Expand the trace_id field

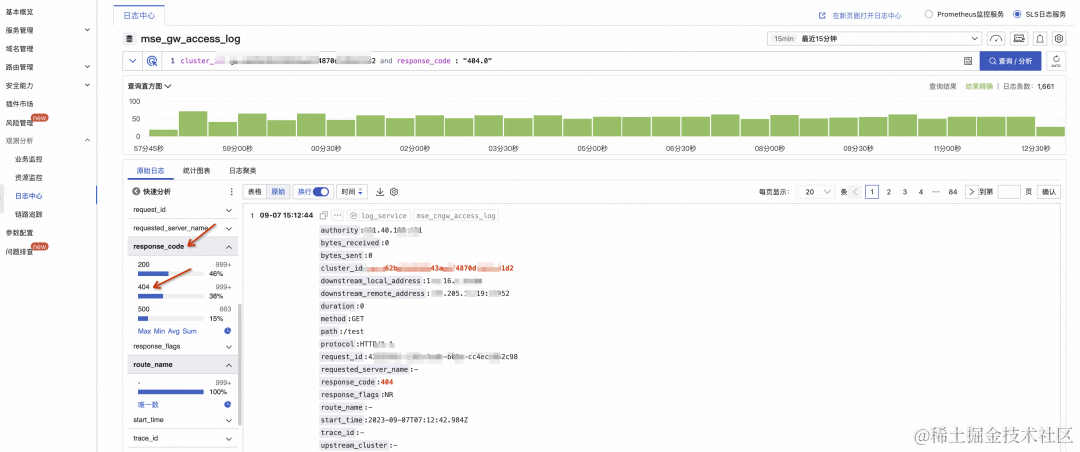[x=229, y=438]
